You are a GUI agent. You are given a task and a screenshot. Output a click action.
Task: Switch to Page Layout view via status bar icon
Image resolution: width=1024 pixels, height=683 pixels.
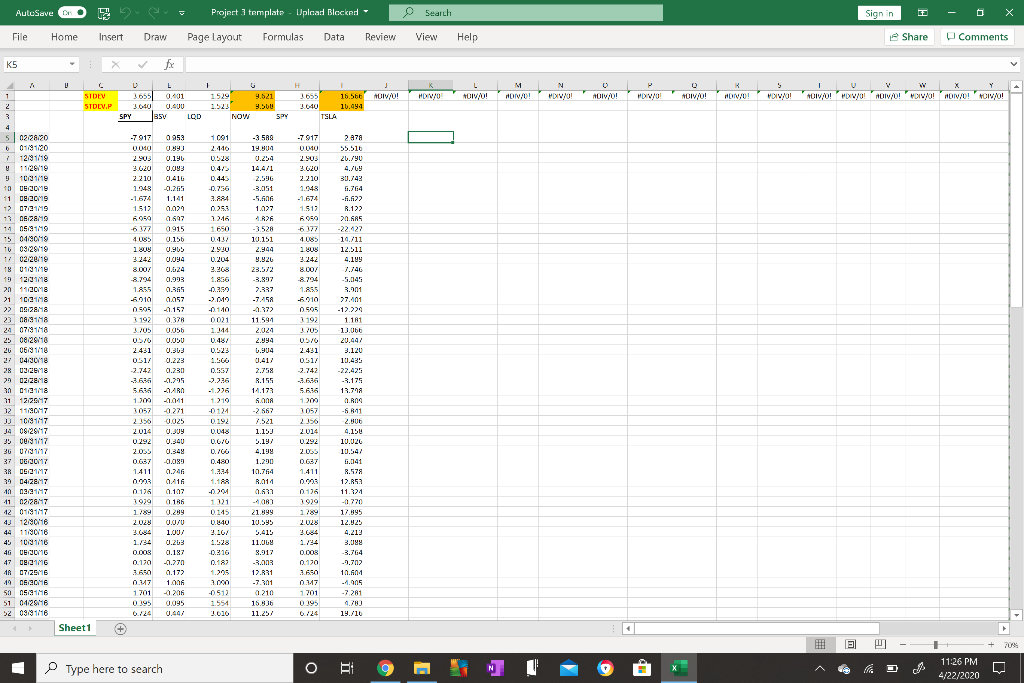click(851, 644)
